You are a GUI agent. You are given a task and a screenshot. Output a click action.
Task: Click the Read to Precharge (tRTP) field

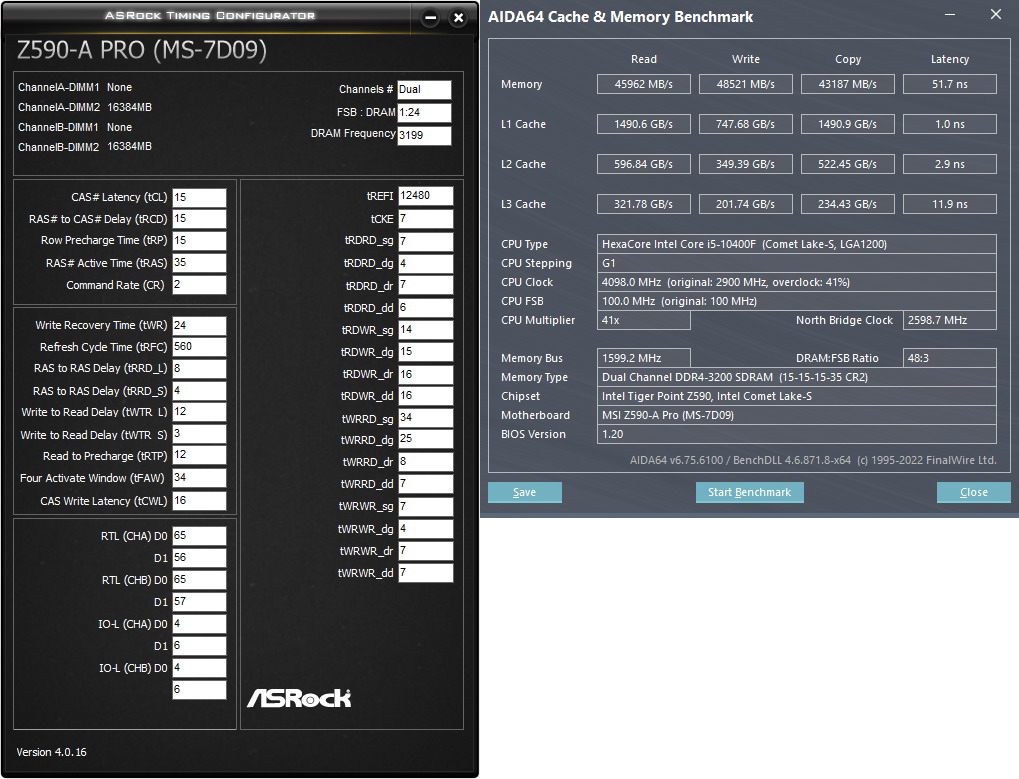[x=200, y=455]
